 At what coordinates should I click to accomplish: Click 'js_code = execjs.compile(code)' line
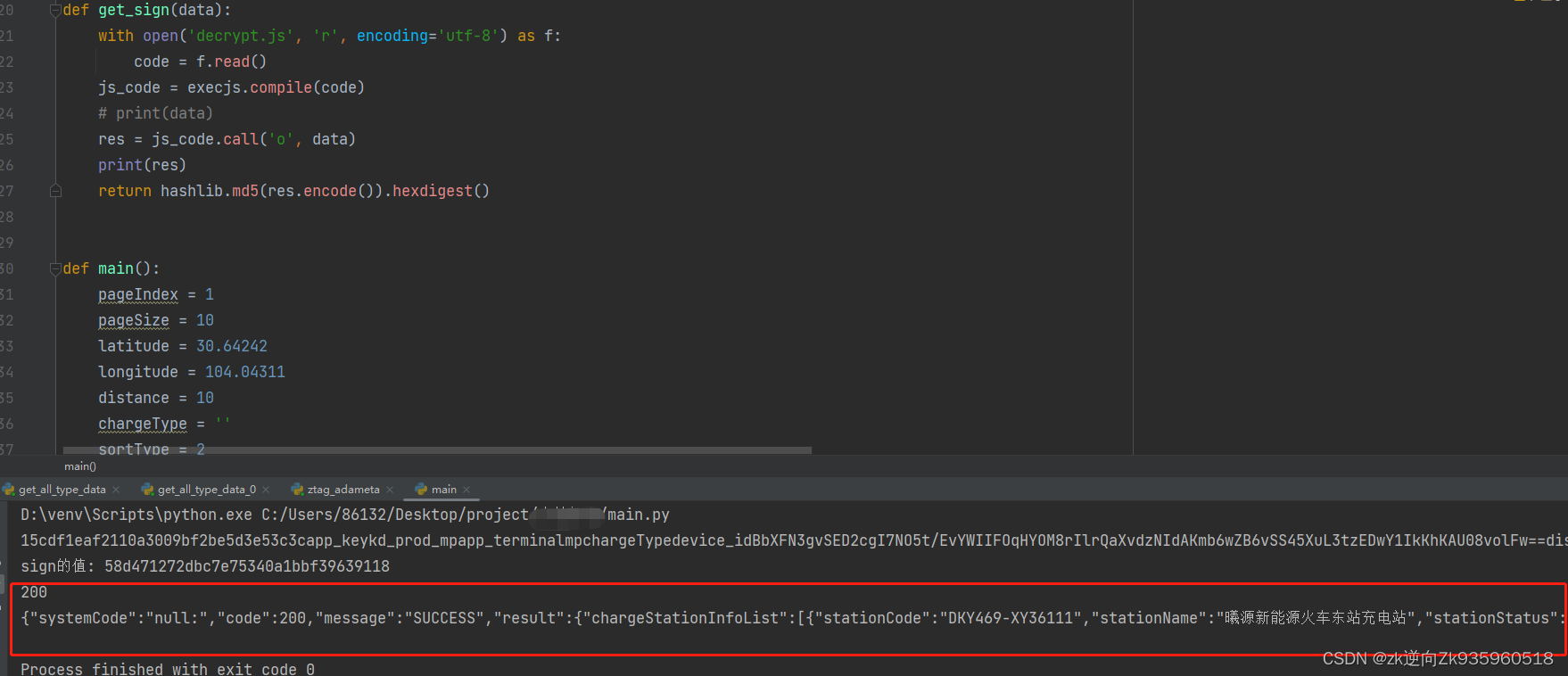pyautogui.click(x=231, y=87)
